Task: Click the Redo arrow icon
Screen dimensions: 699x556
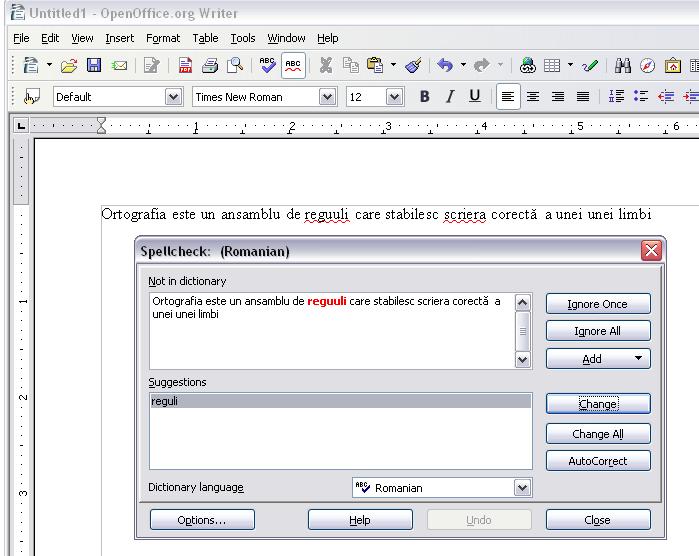Action: coord(481,66)
